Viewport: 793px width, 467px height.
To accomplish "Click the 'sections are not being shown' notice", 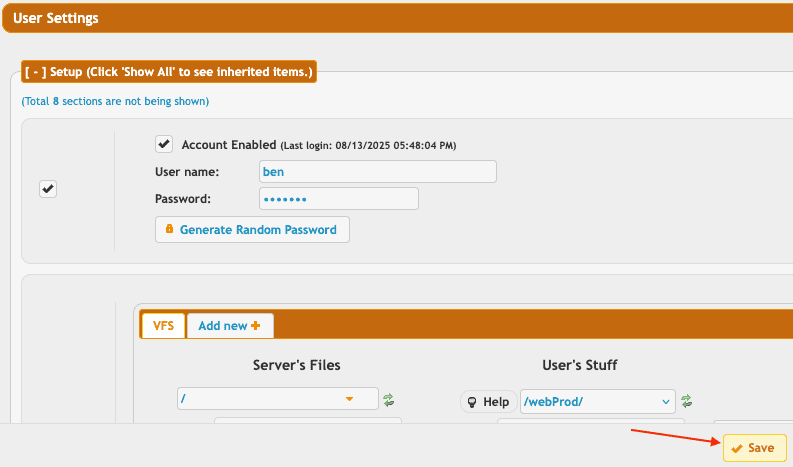I will [x=115, y=101].
